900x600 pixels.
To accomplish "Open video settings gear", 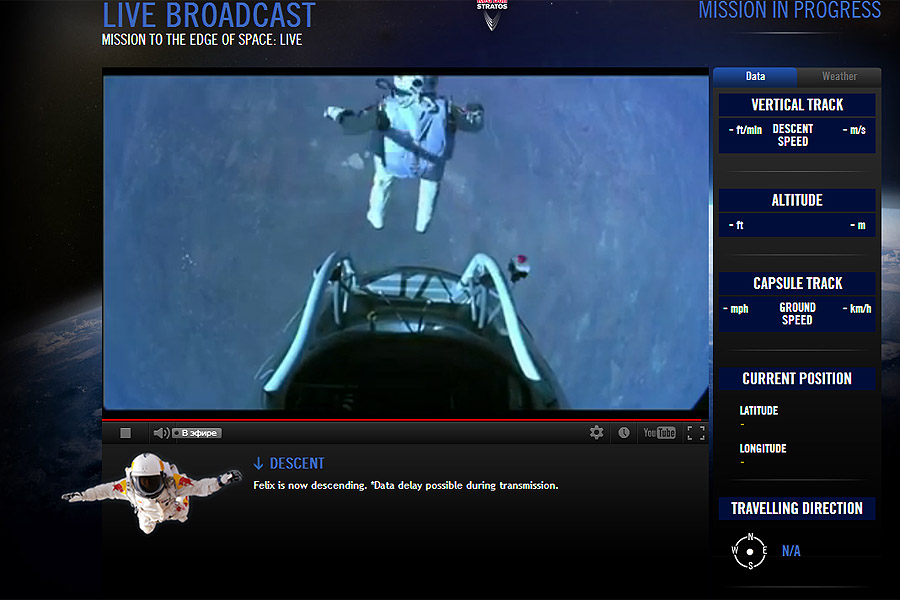I will click(x=596, y=432).
